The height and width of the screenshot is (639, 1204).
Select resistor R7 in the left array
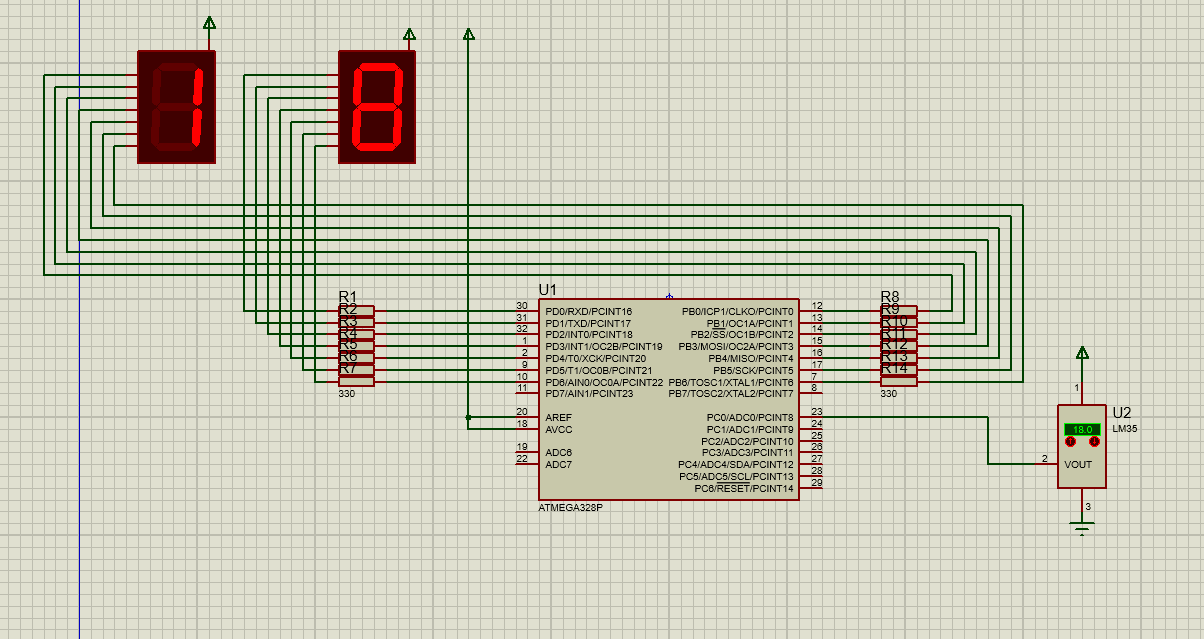click(357, 381)
